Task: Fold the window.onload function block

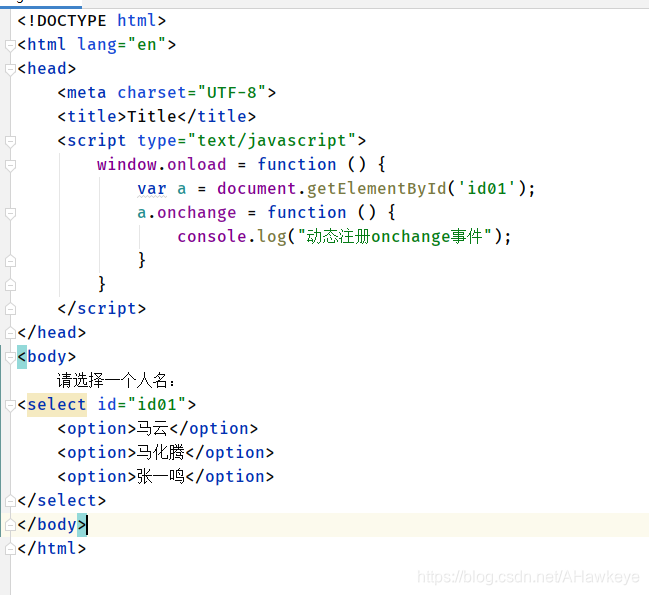Action: point(10,165)
